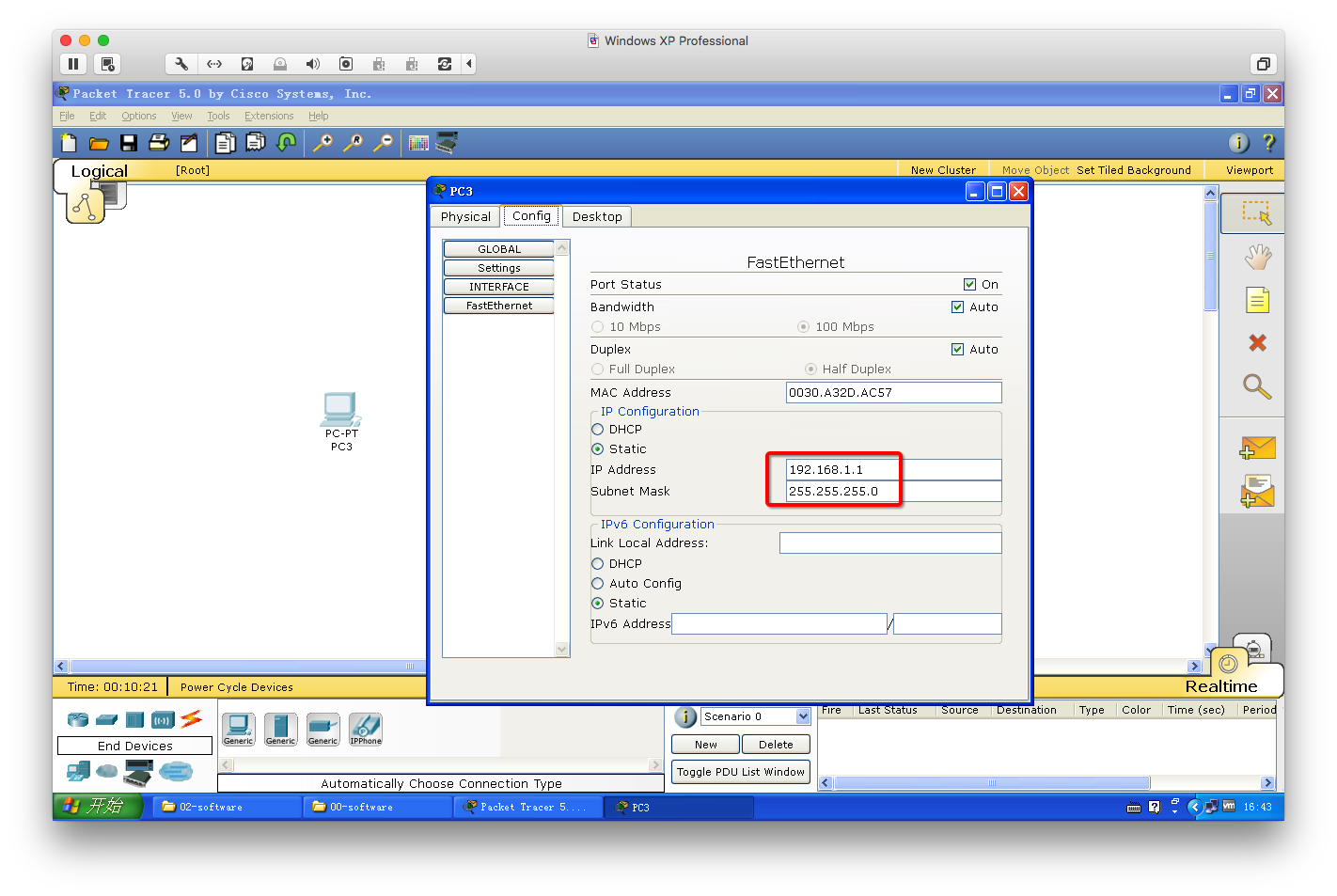Select DHCP under IP Configuration

598,430
